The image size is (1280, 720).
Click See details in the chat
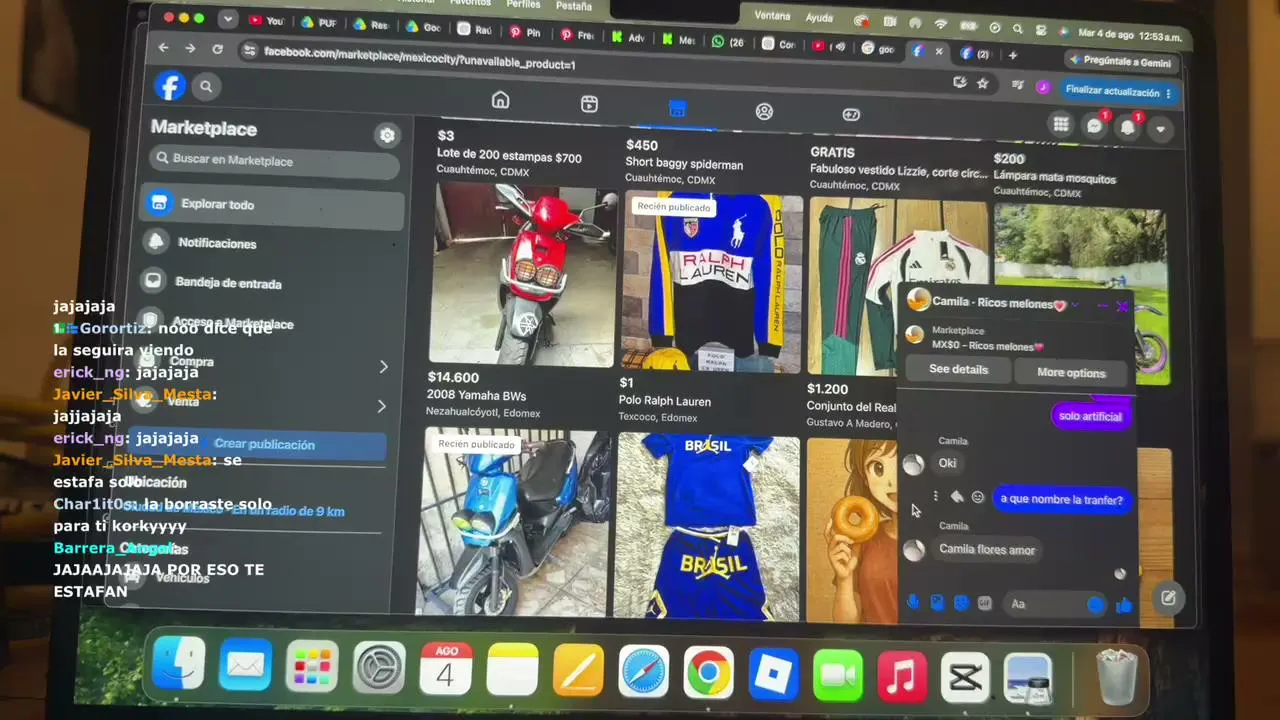(958, 370)
